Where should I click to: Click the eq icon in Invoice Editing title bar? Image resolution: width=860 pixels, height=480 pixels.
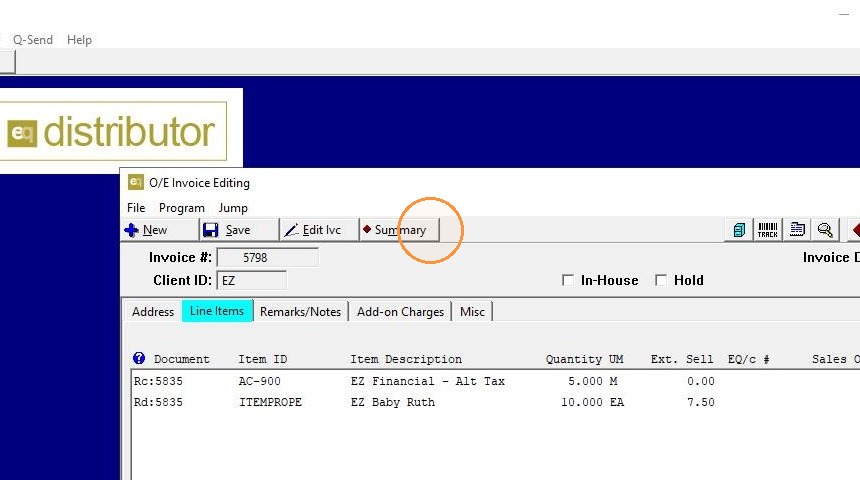[135, 182]
